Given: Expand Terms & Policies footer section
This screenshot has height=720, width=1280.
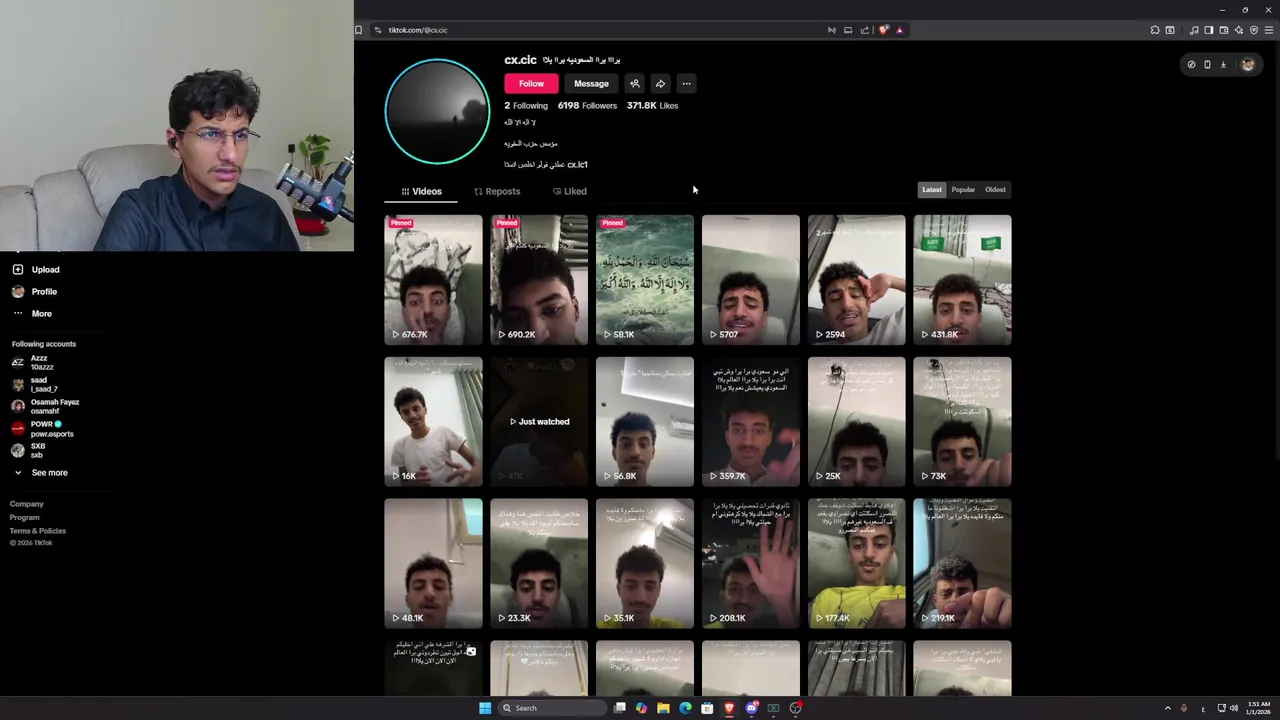Looking at the screenshot, I should [38, 530].
